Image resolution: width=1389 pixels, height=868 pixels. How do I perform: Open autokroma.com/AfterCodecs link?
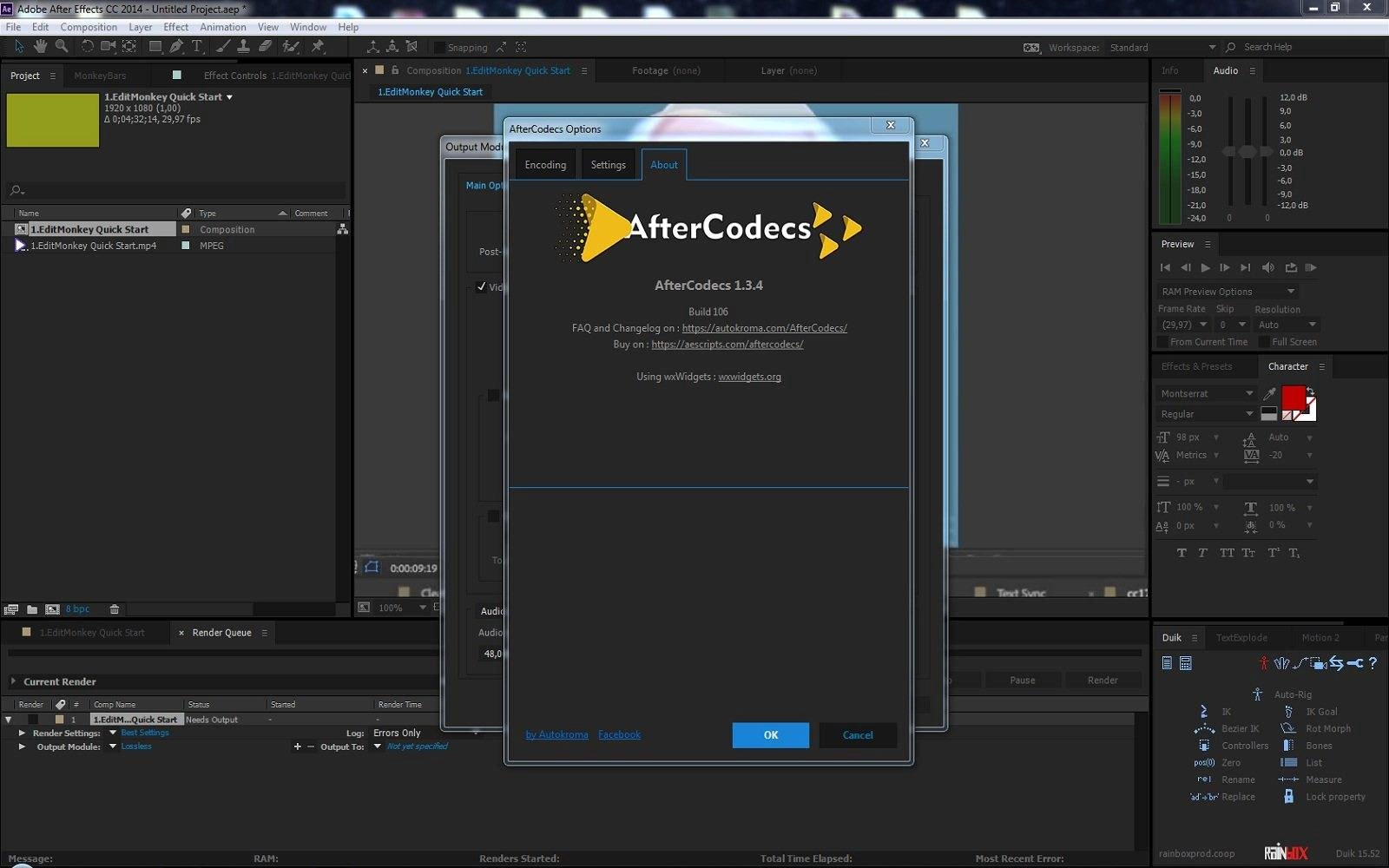pos(765,328)
